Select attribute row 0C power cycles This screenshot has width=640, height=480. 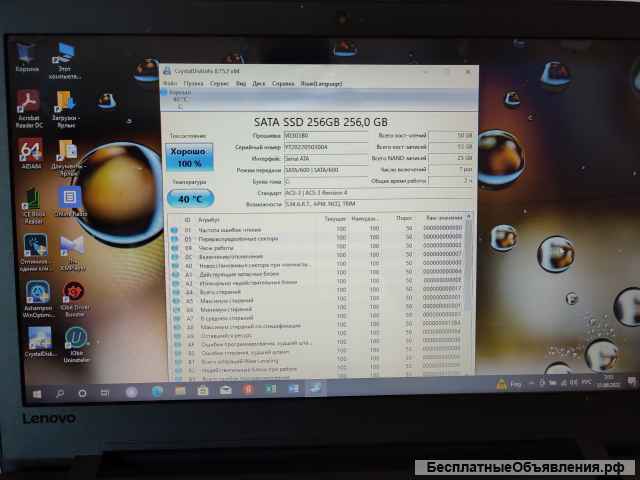coord(317,256)
